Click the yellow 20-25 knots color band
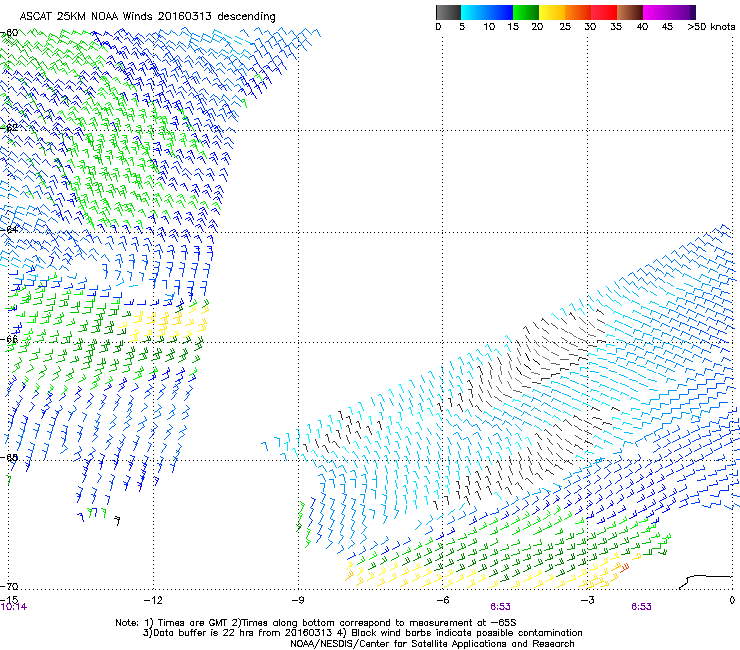The height and width of the screenshot is (650, 740). (x=552, y=12)
